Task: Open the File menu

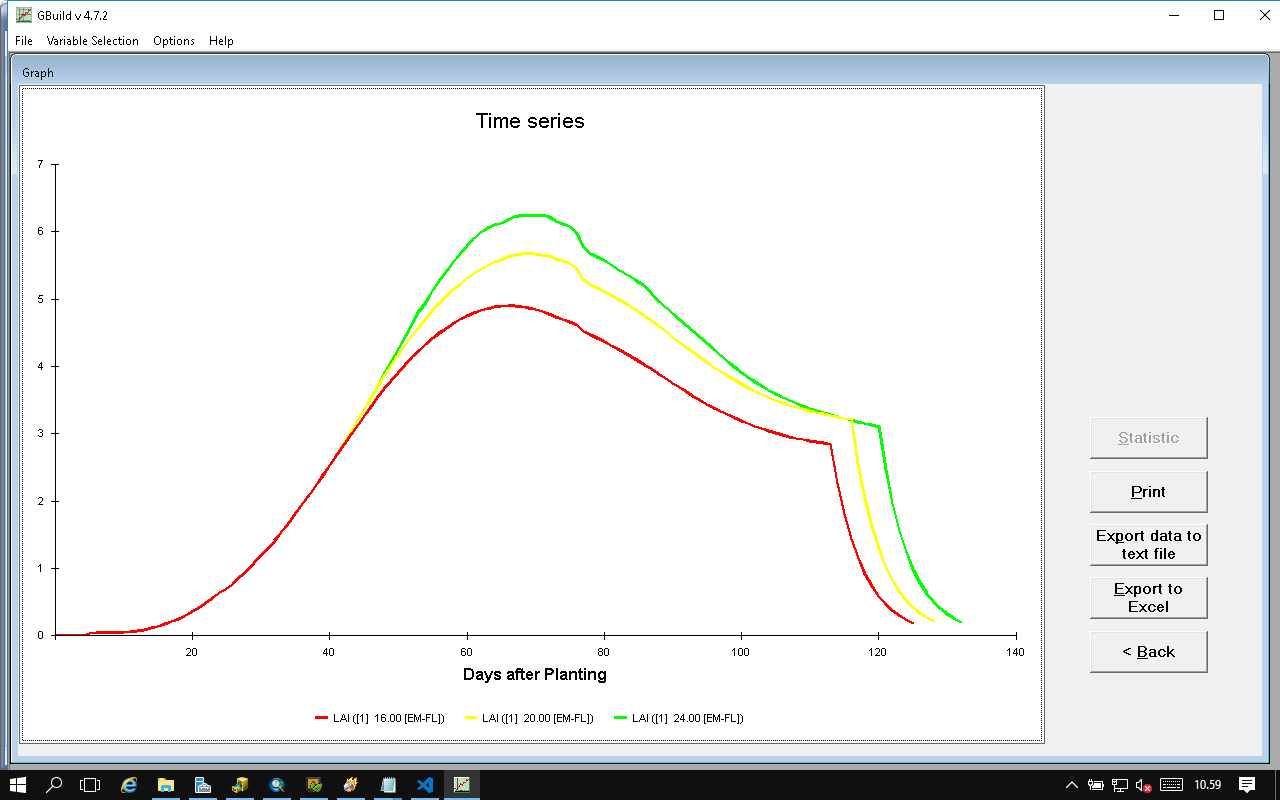Action: [24, 41]
